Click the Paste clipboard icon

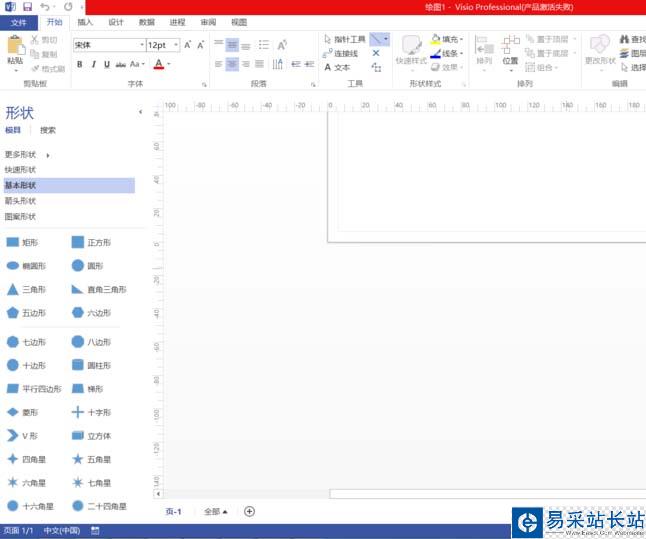pos(16,45)
